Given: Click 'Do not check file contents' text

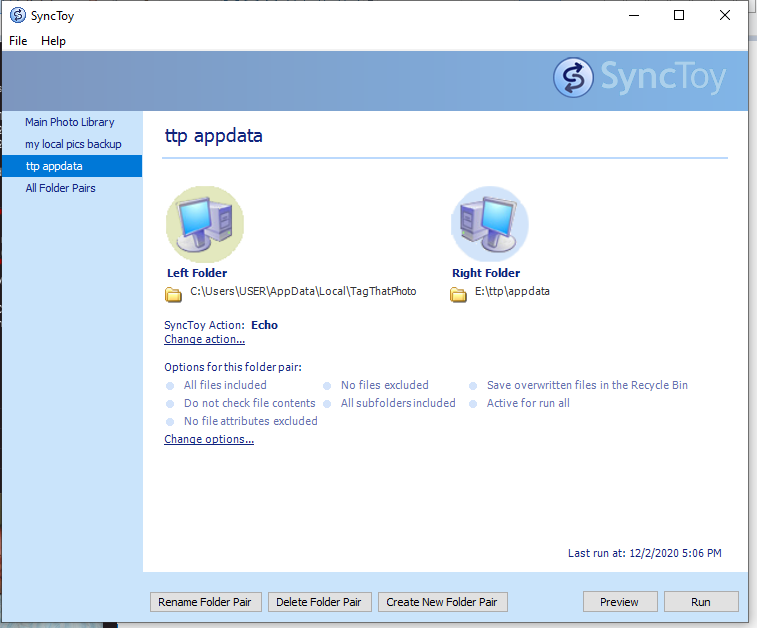Looking at the screenshot, I should [x=250, y=403].
